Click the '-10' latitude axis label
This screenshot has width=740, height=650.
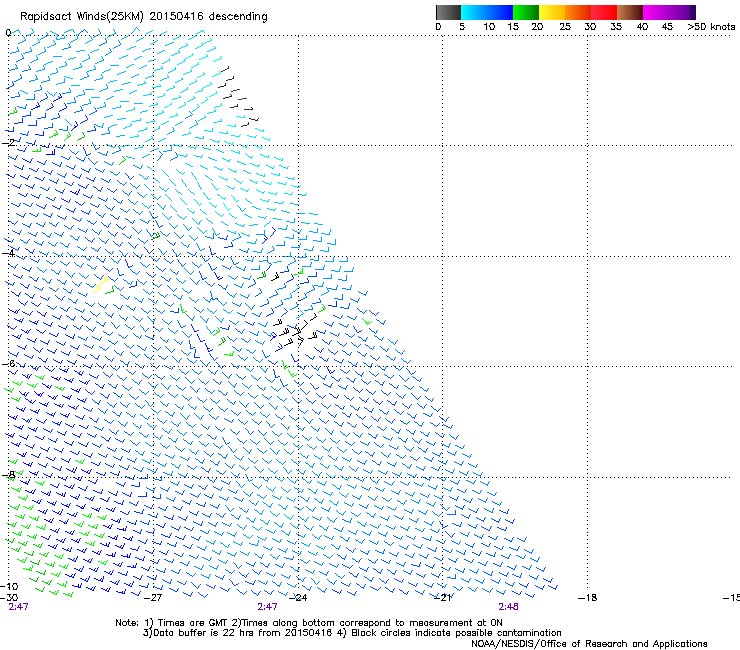9,586
